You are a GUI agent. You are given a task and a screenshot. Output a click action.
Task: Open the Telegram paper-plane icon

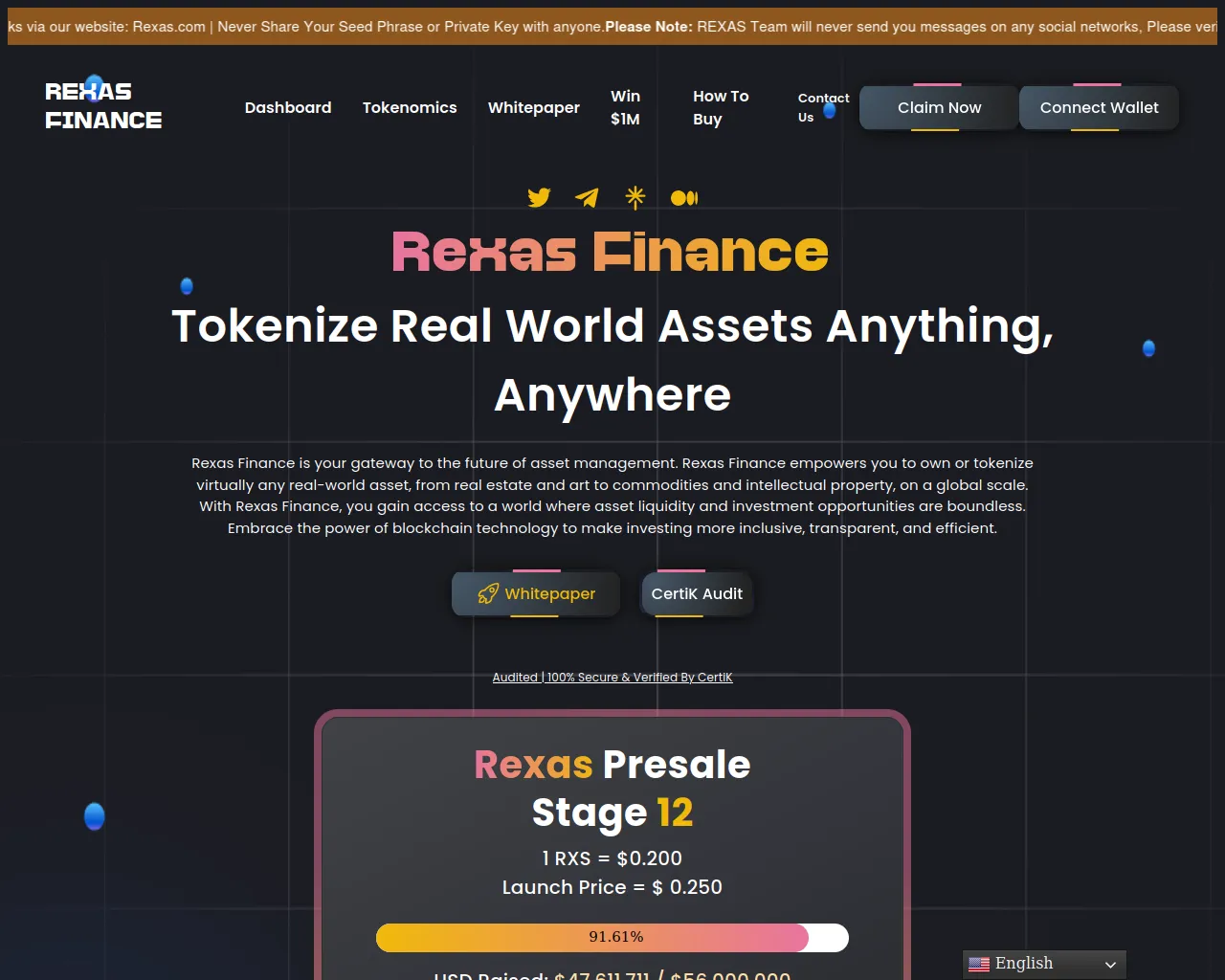point(587,197)
